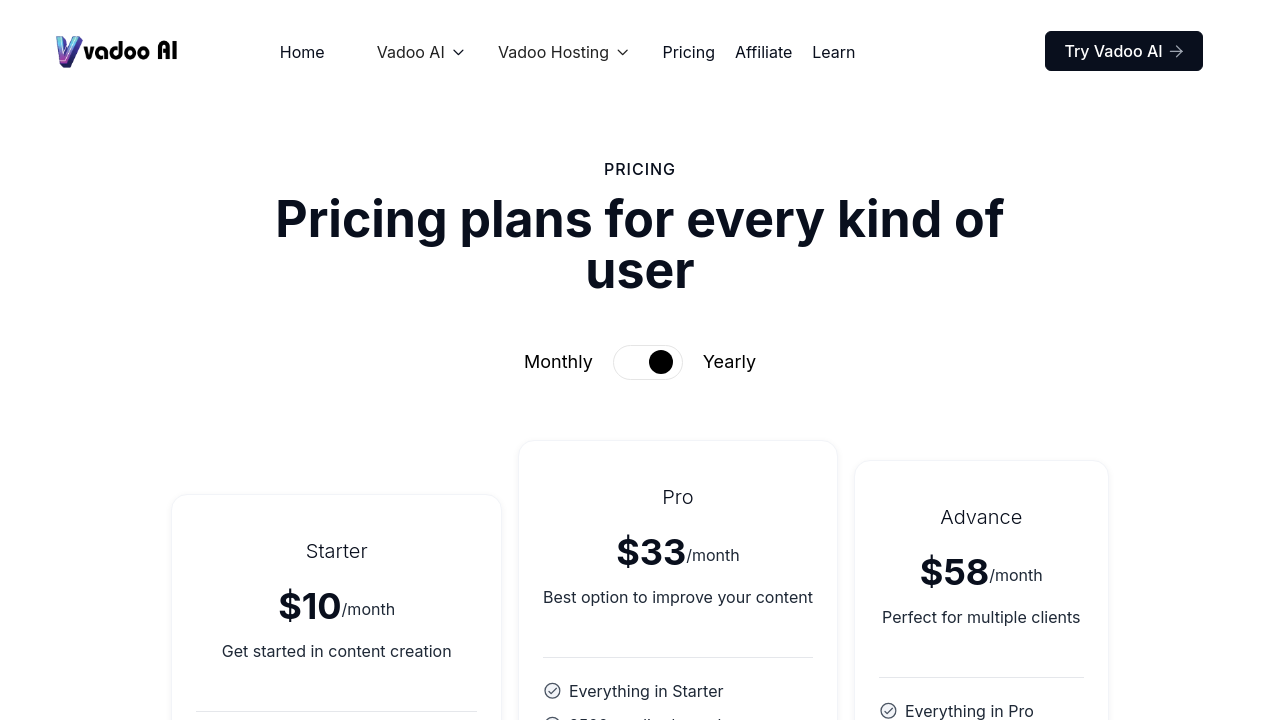The width and height of the screenshot is (1280, 720).
Task: Open the Learn page link
Action: (833, 52)
